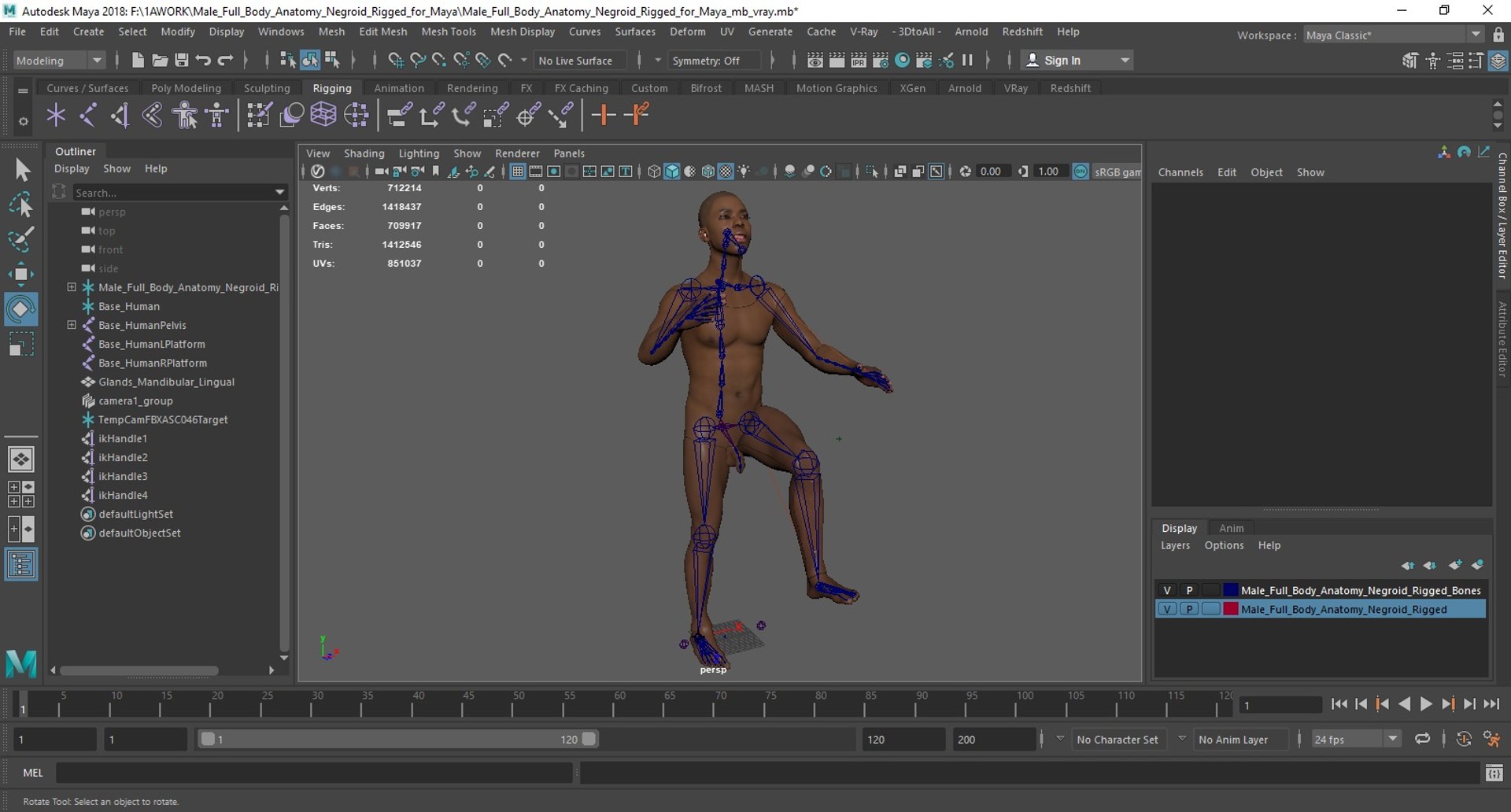Viewport: 1511px width, 812px height.
Task: Click Go to start of playback range
Action: (1339, 704)
